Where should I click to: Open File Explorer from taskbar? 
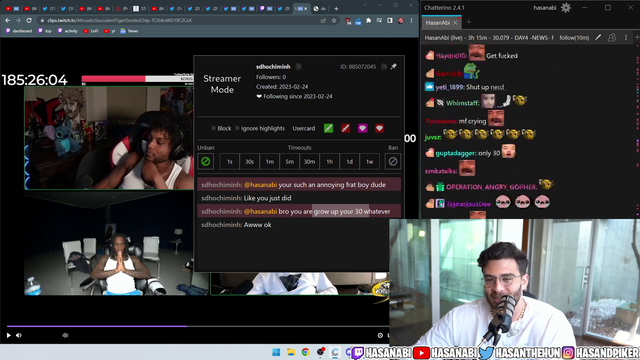pos(291,352)
